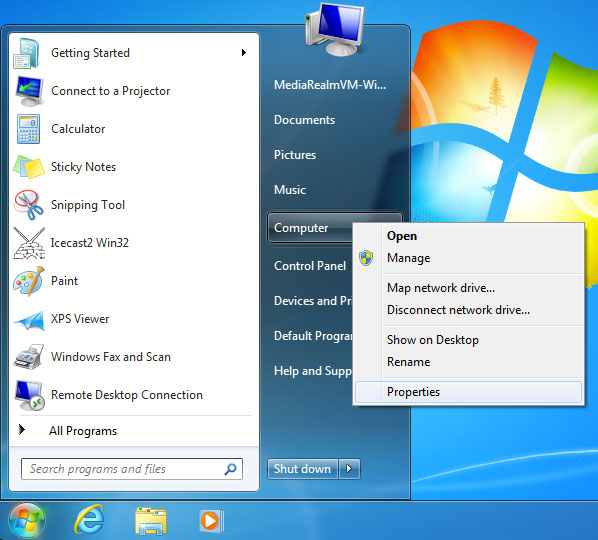Click the XPS Viewer label text
This screenshot has width=598, height=540.
click(x=80, y=319)
